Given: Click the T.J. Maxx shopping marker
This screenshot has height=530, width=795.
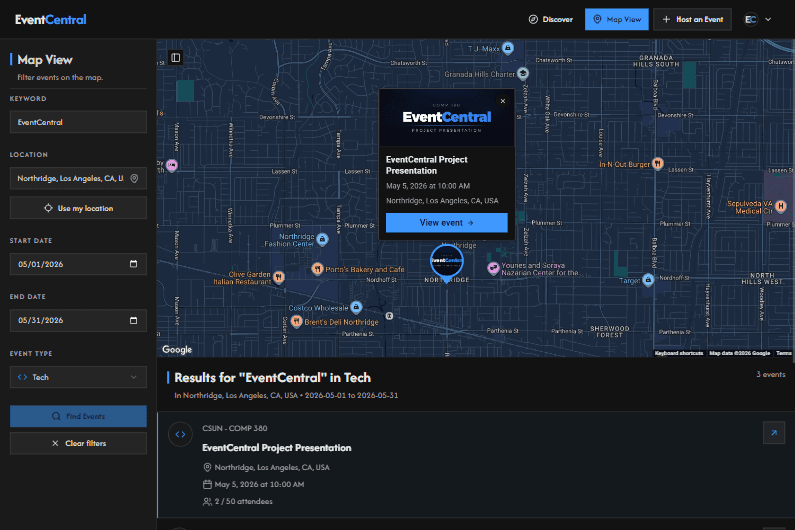Looking at the screenshot, I should [508, 48].
